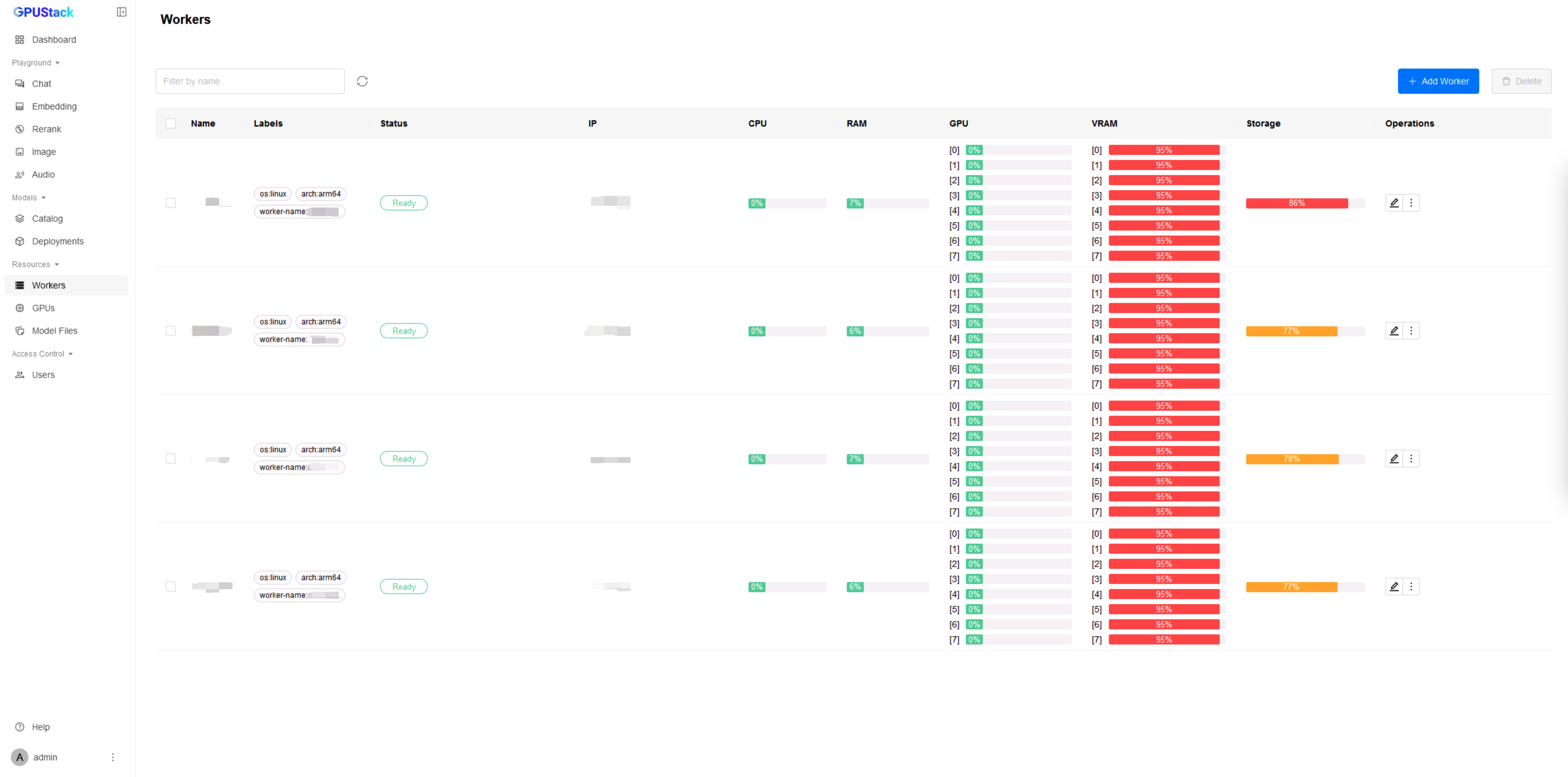This screenshot has height=777, width=1568.
Task: Toggle the select-all checkbox in the table header
Action: [x=171, y=123]
